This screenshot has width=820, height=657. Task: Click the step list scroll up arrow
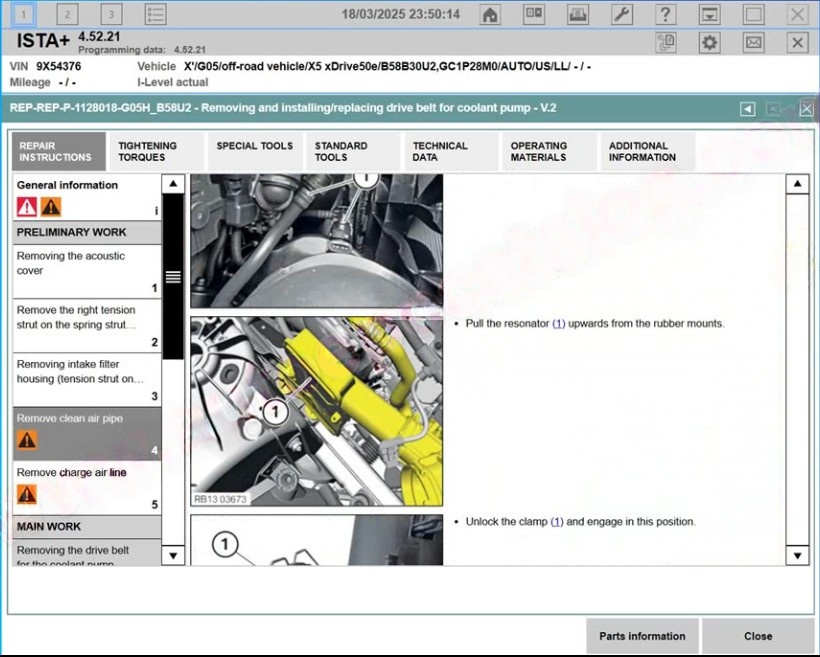point(173,184)
